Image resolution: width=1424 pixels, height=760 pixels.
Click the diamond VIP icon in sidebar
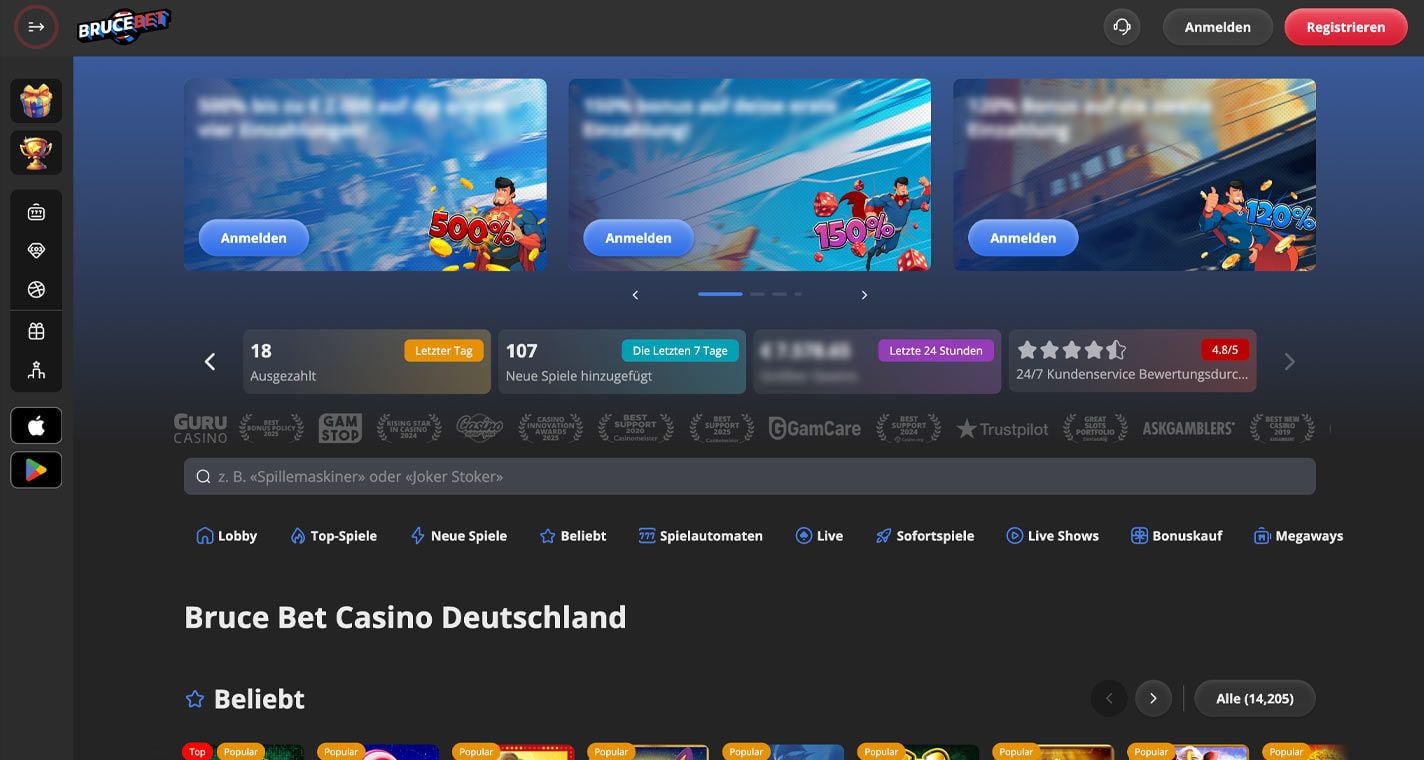[36, 251]
